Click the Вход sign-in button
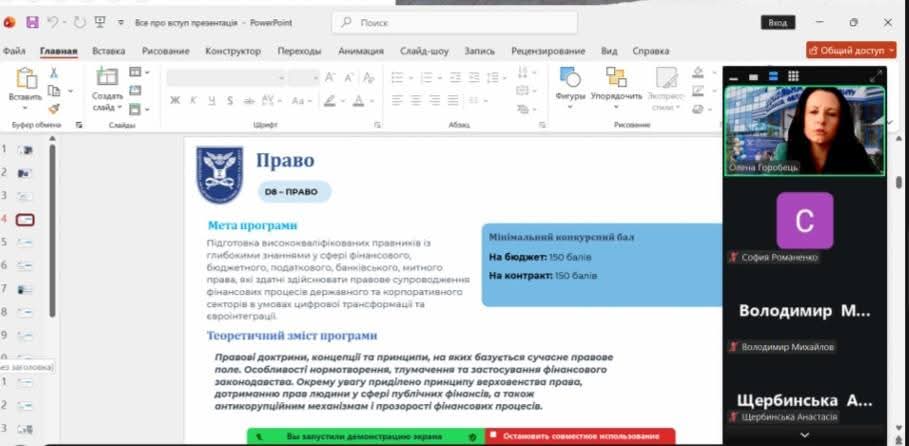Image resolution: width=909 pixels, height=446 pixels. (777, 22)
